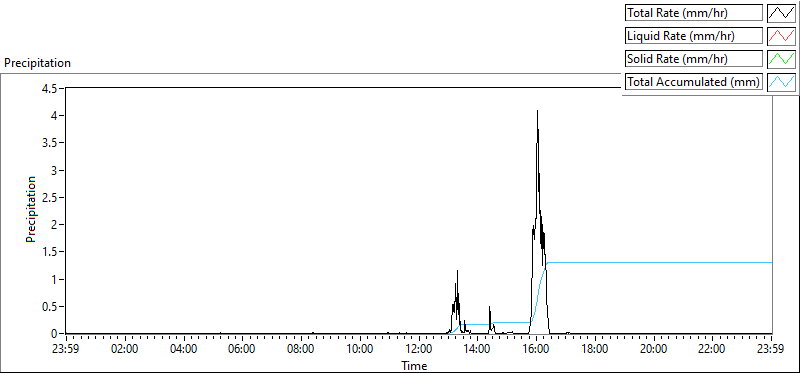Open the Solid Rate plot style icon
This screenshot has height=373, width=800.
click(781, 58)
